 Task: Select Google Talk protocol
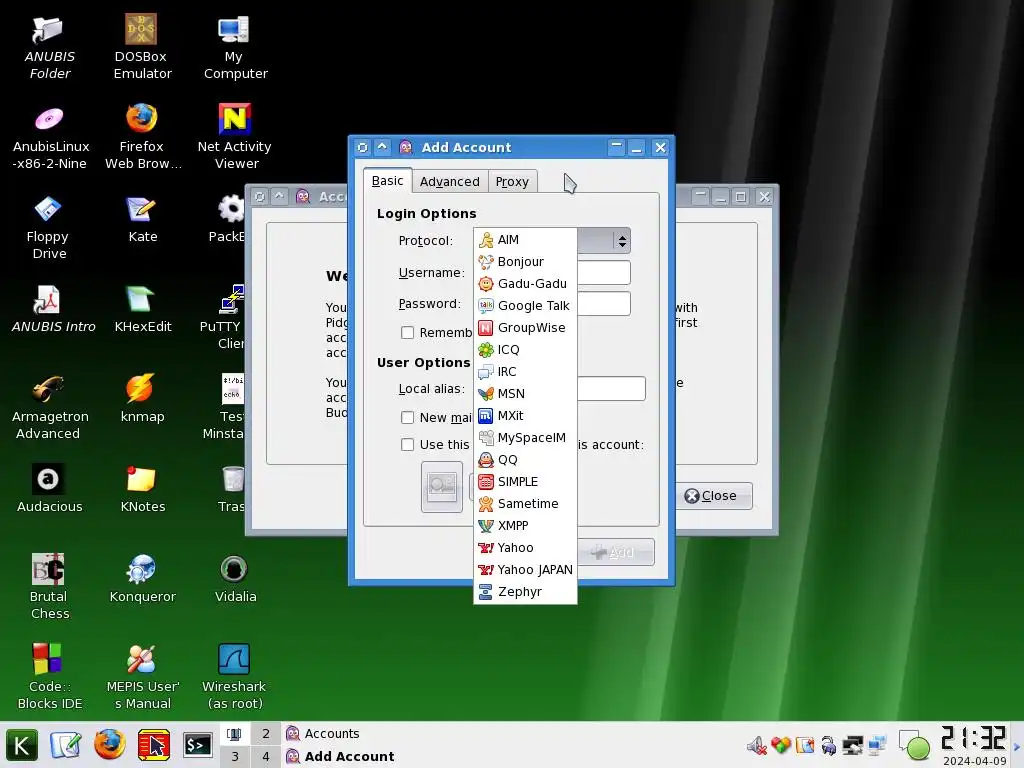pyautogui.click(x=525, y=306)
